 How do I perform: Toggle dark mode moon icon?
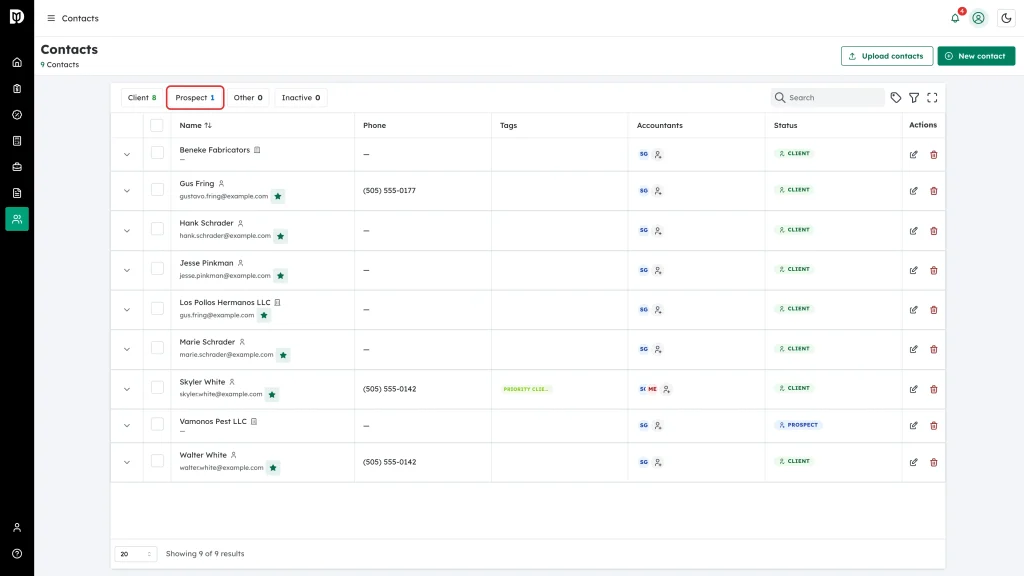tap(1006, 18)
